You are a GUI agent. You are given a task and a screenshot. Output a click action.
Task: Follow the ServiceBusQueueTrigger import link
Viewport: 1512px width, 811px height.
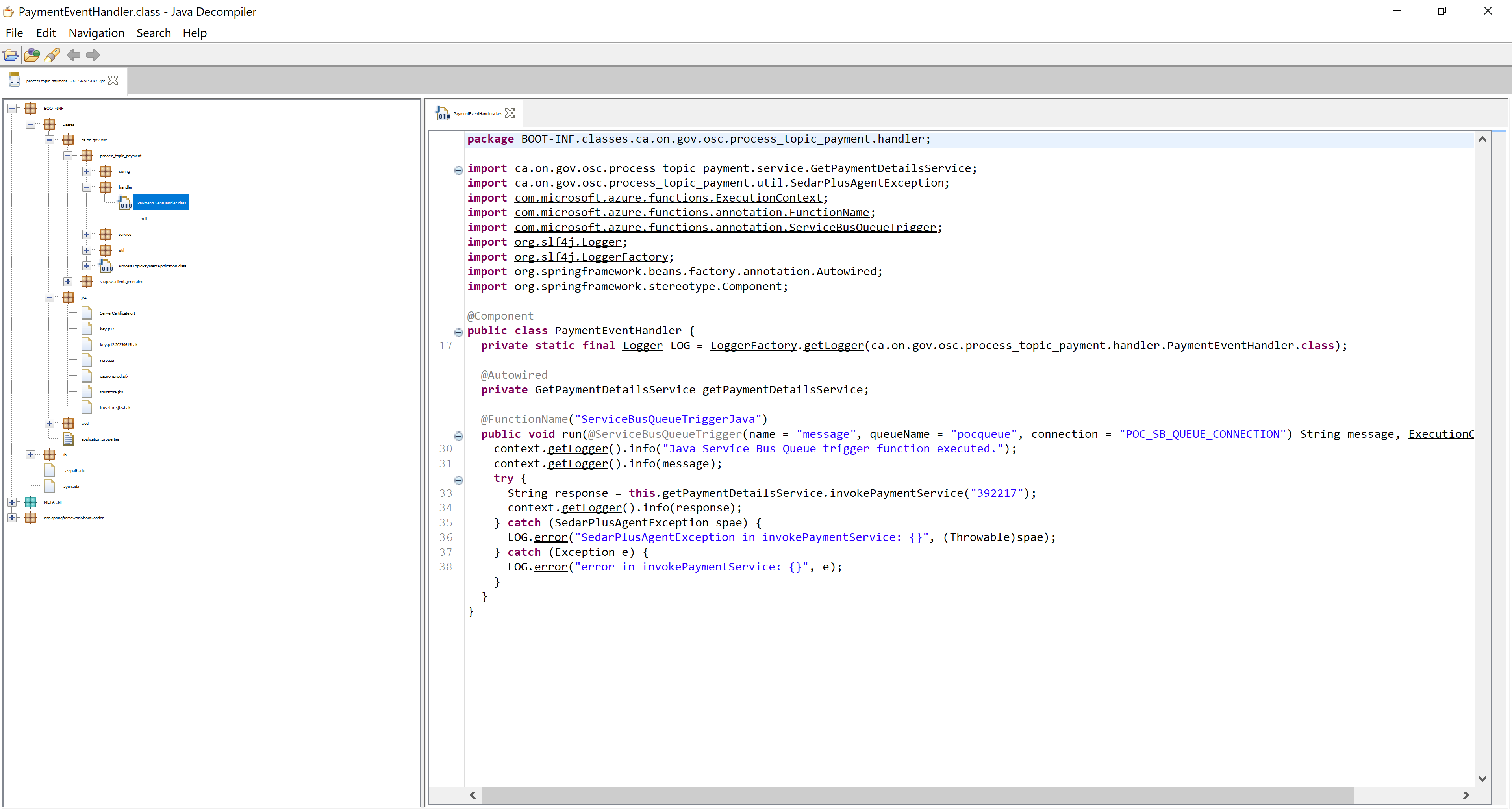(725, 227)
